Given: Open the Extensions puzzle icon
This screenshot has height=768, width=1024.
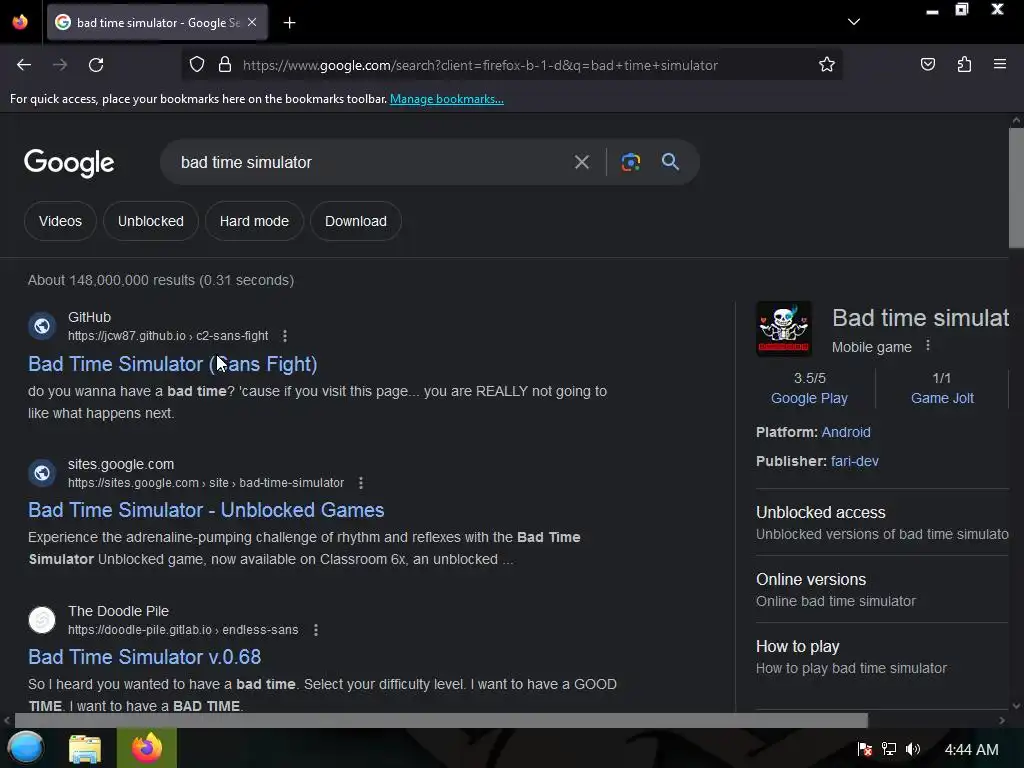Looking at the screenshot, I should 964,64.
